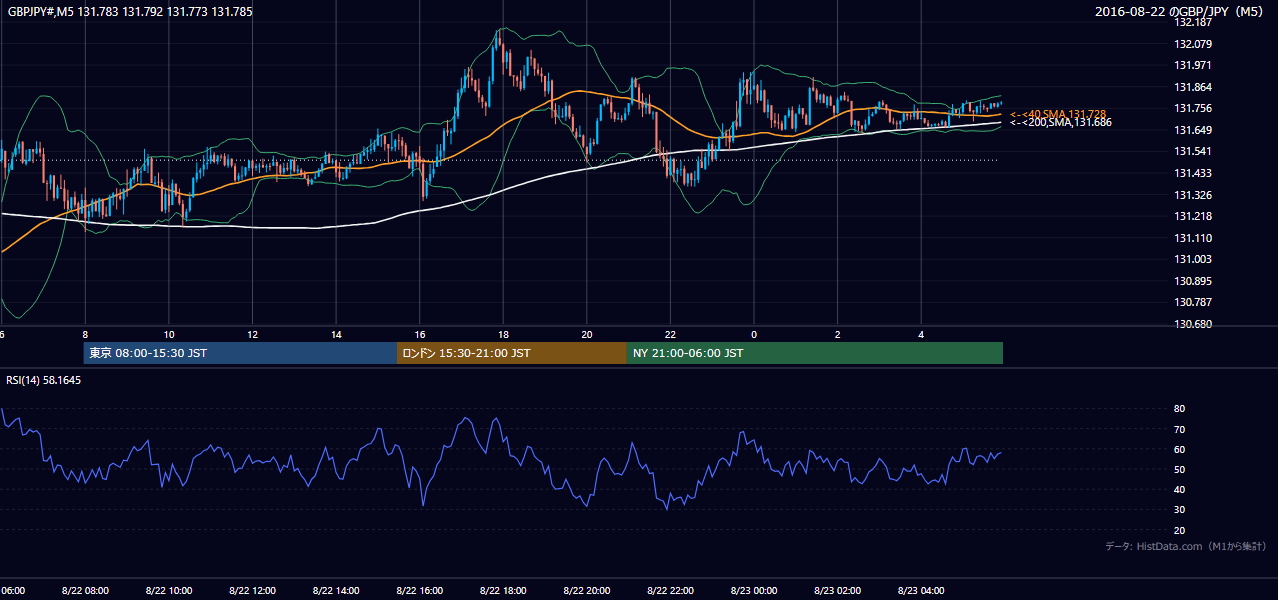Click the 8/22 22:00 date axis label
The height and width of the screenshot is (600, 1278).
pos(671,591)
